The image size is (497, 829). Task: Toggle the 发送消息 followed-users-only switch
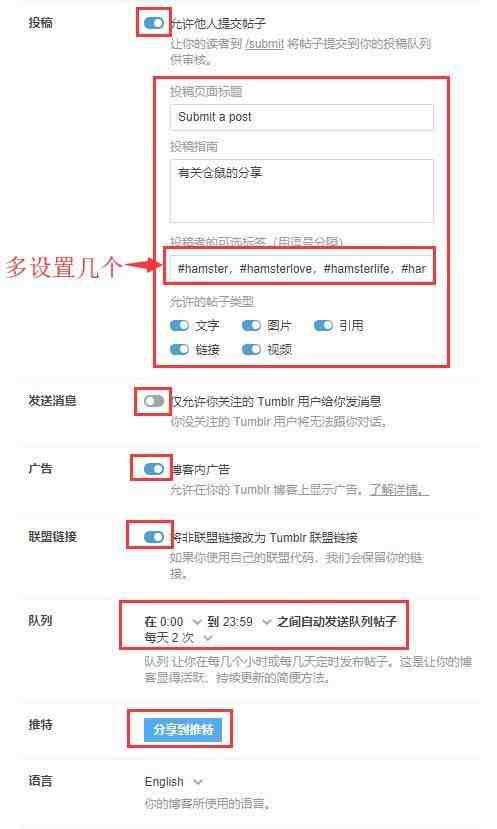click(154, 401)
